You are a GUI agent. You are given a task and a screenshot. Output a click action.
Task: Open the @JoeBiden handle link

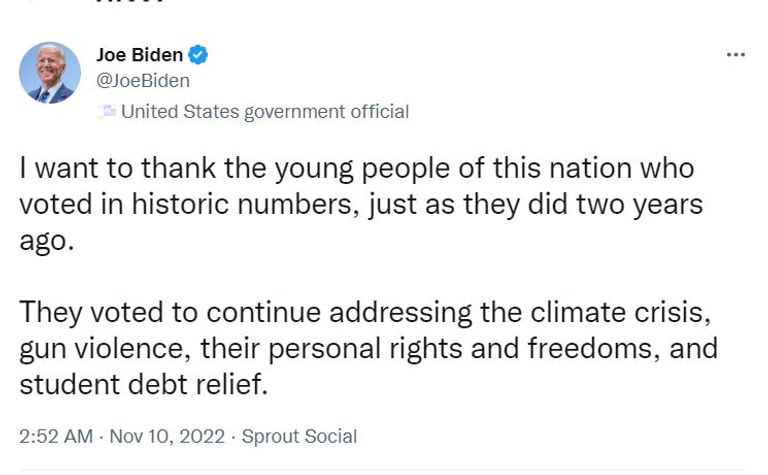142,81
